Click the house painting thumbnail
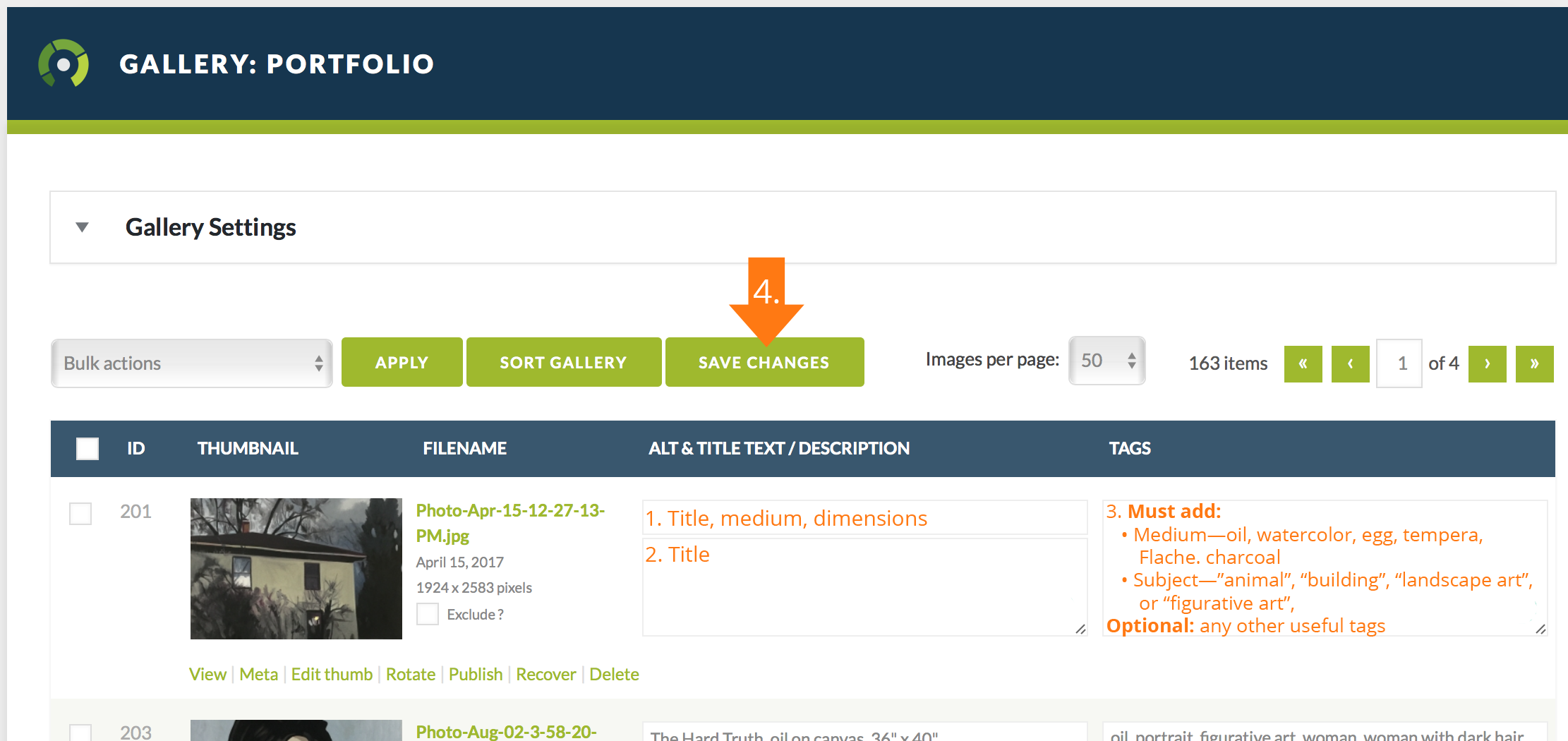This screenshot has height=741, width=1568. (296, 569)
